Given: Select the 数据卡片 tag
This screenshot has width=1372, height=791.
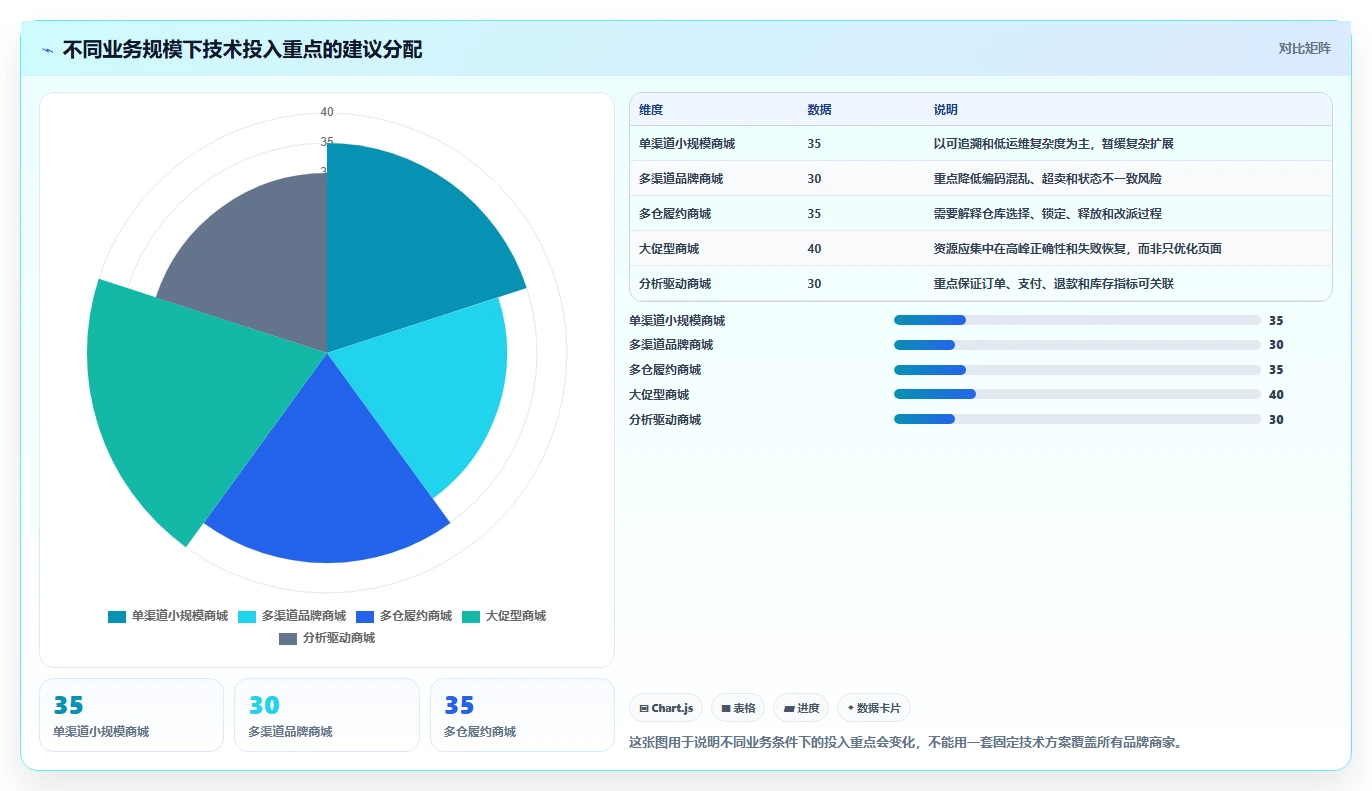Looking at the screenshot, I should (x=874, y=708).
